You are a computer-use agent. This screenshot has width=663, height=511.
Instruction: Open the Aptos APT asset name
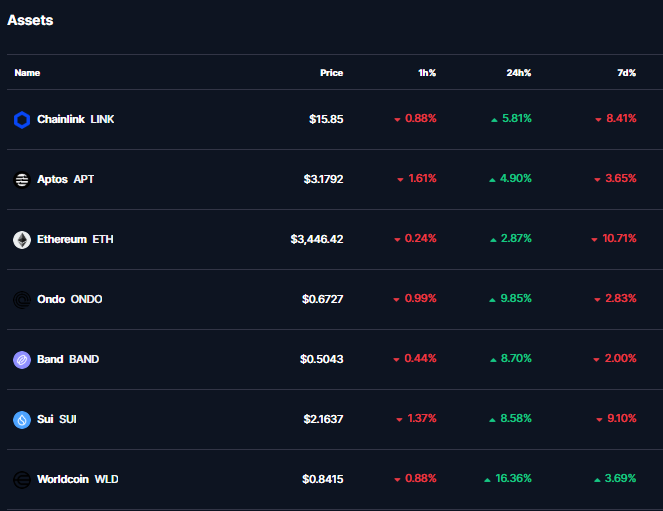pyautogui.click(x=66, y=179)
